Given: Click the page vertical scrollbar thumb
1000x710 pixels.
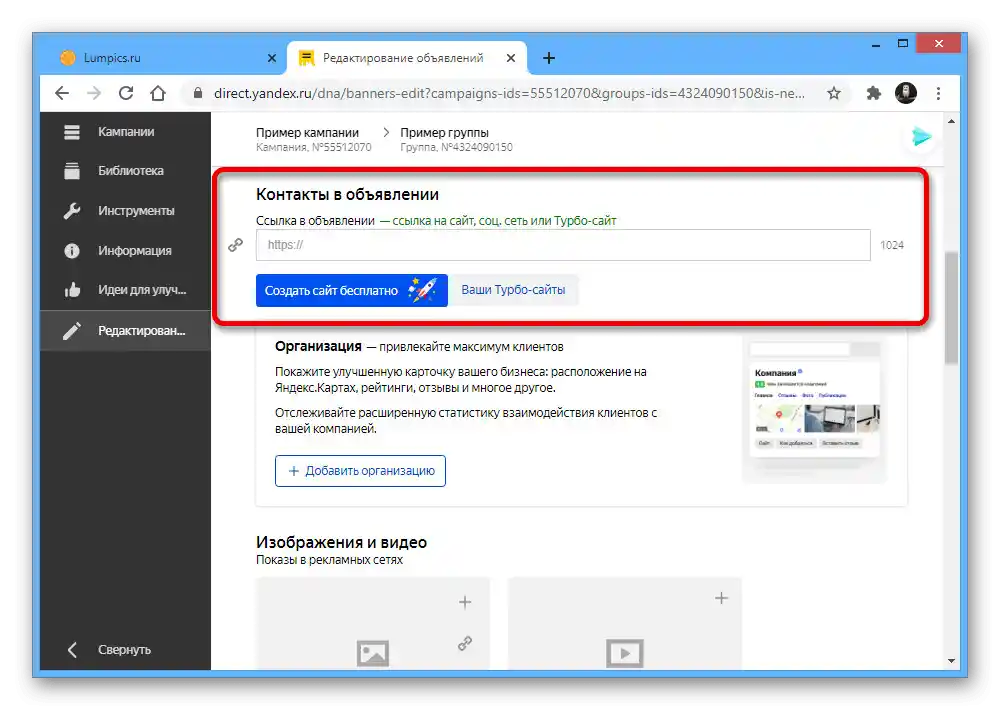Looking at the screenshot, I should [952, 307].
